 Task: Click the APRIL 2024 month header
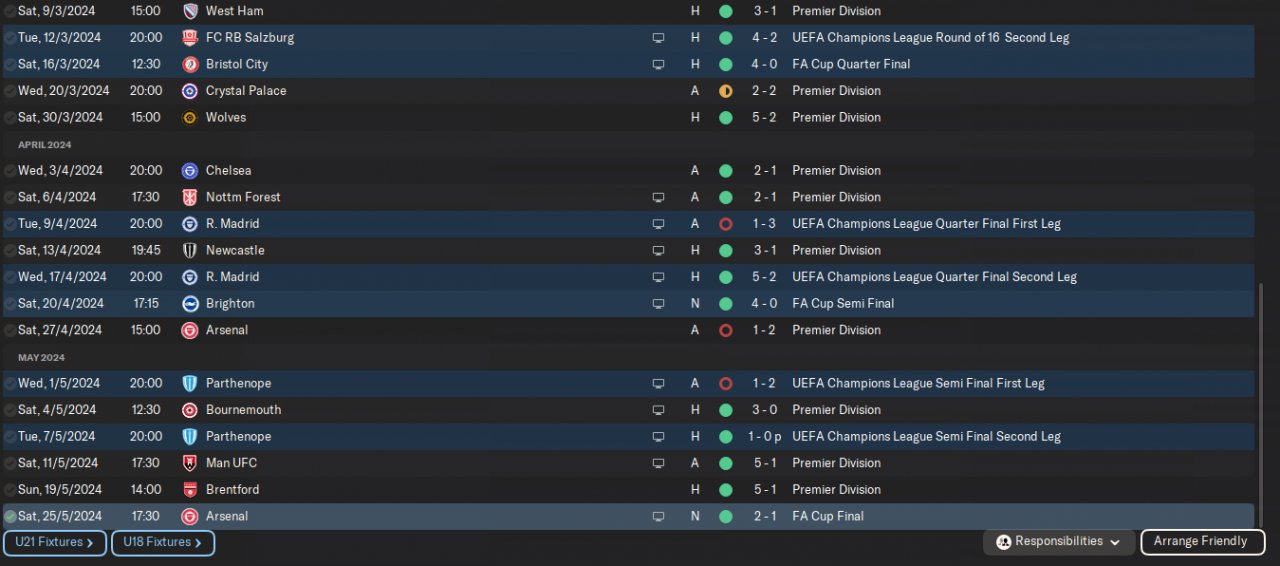pos(44,145)
